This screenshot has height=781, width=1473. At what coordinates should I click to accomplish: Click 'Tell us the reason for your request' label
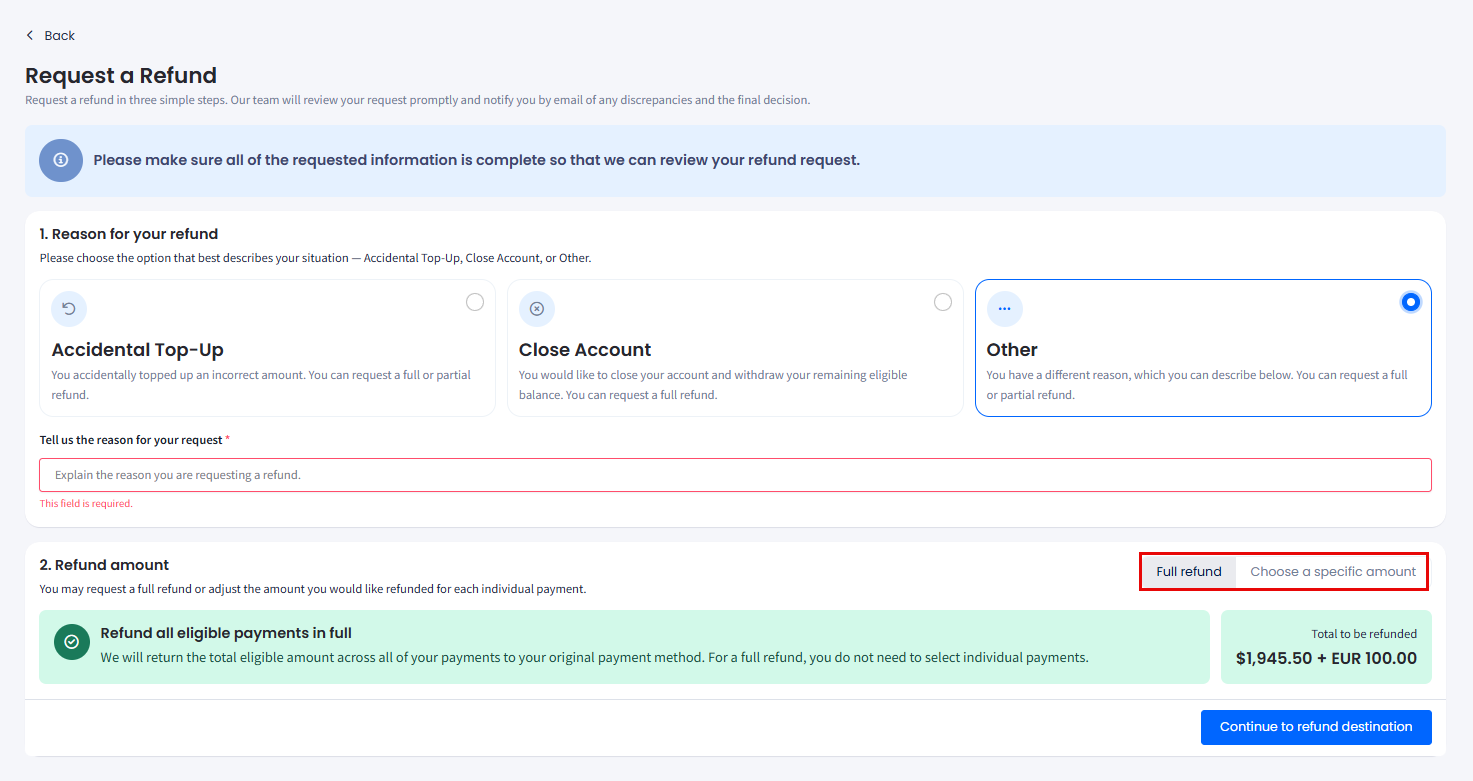click(x=131, y=440)
